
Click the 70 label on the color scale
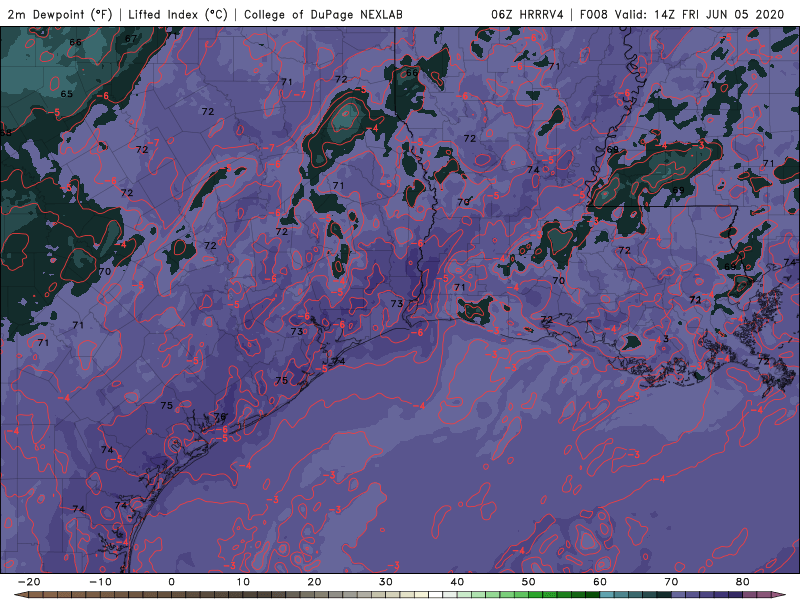coord(671,582)
